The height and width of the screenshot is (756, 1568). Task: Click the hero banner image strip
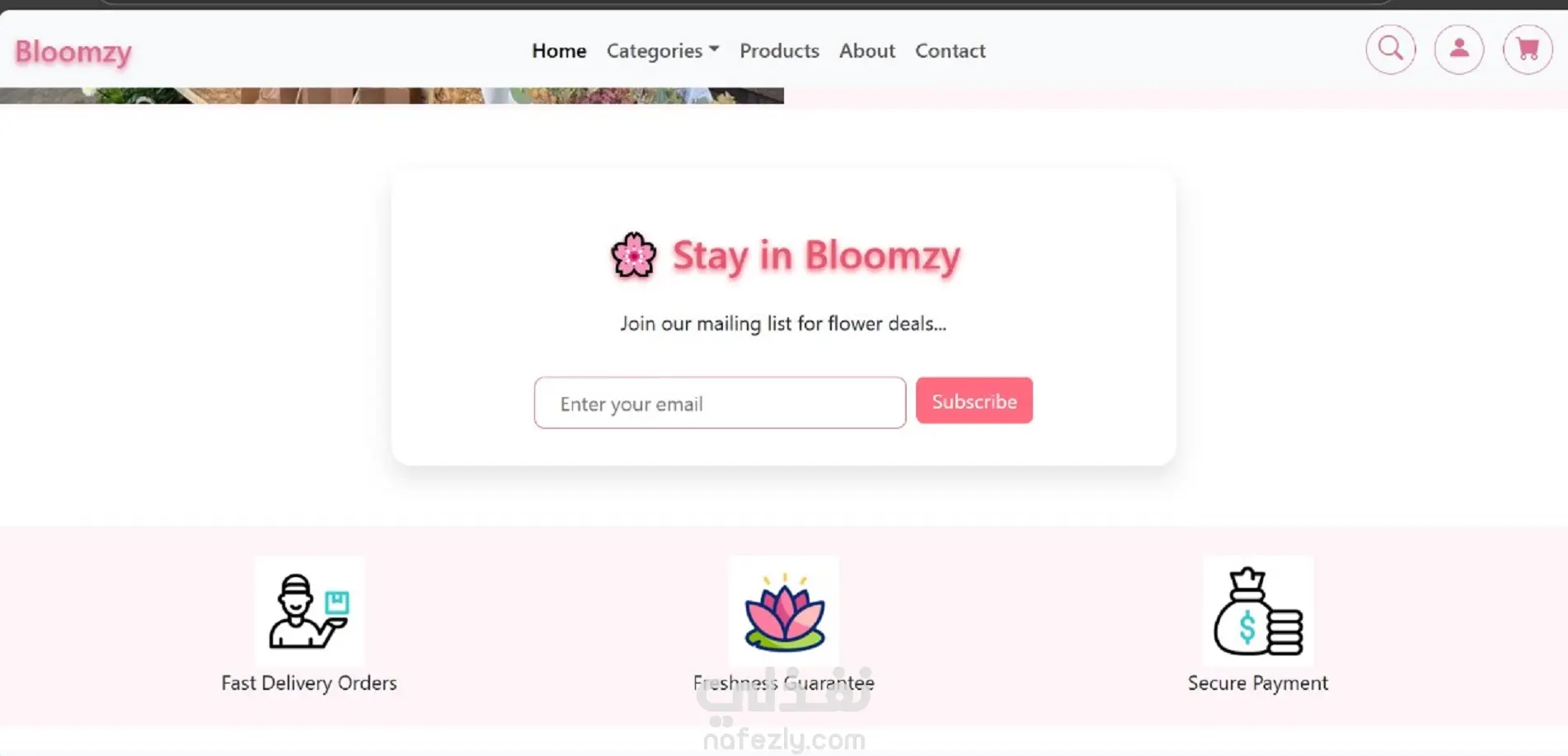pyautogui.click(x=392, y=96)
